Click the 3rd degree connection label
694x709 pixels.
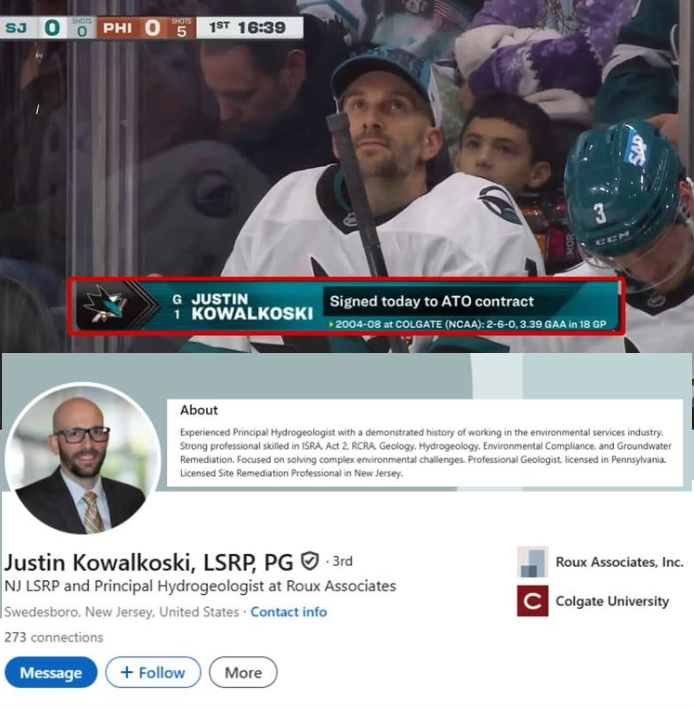tap(342, 561)
